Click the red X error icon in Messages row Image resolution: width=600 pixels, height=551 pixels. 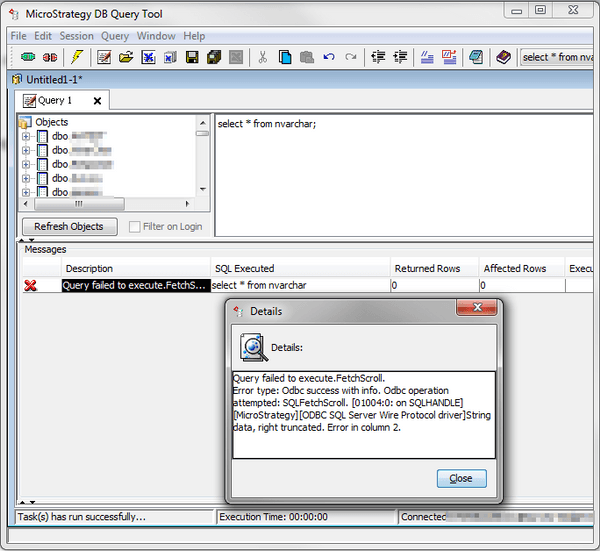coord(30,285)
